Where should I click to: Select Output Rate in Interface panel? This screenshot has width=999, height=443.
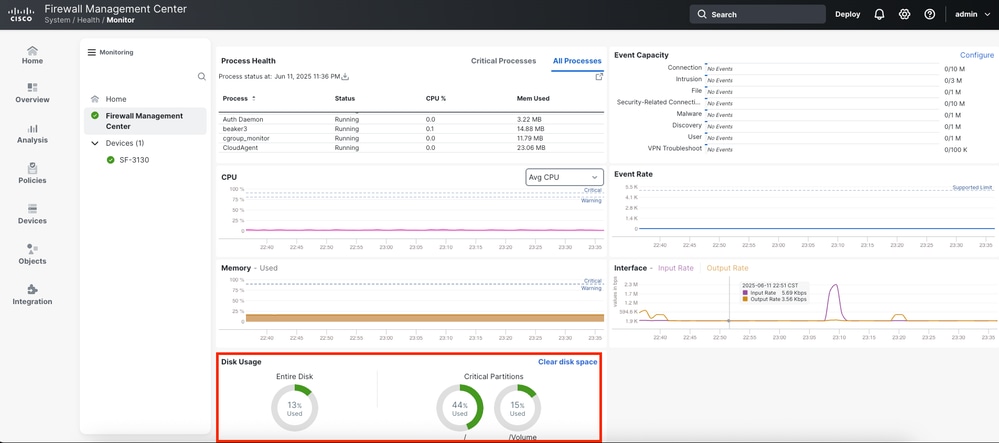(x=728, y=268)
